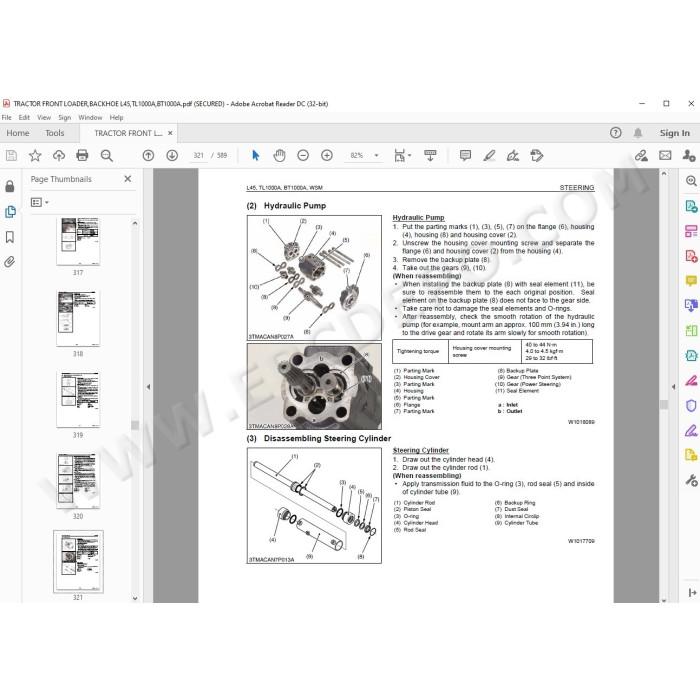Go to previous page arrow
Image resolution: width=700 pixels, height=700 pixels.
click(148, 155)
